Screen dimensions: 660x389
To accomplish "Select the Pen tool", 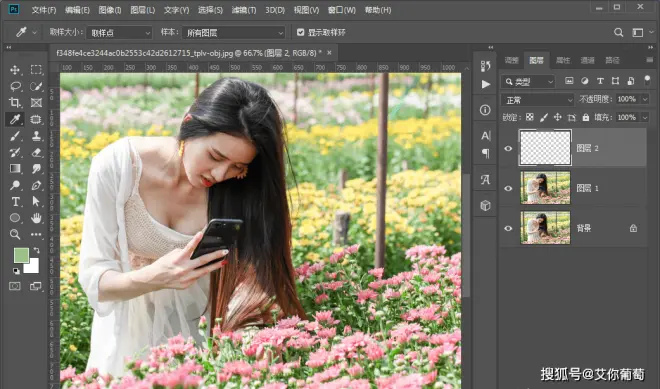I will 36,185.
